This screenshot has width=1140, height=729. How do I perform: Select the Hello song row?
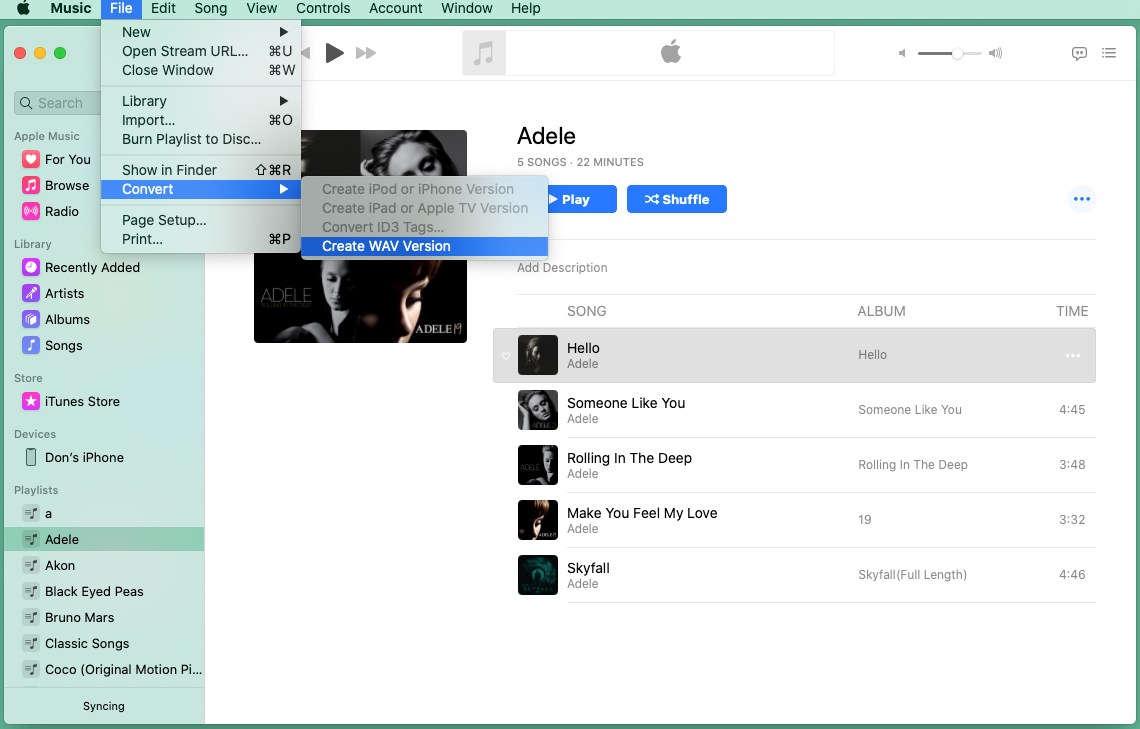(x=794, y=355)
